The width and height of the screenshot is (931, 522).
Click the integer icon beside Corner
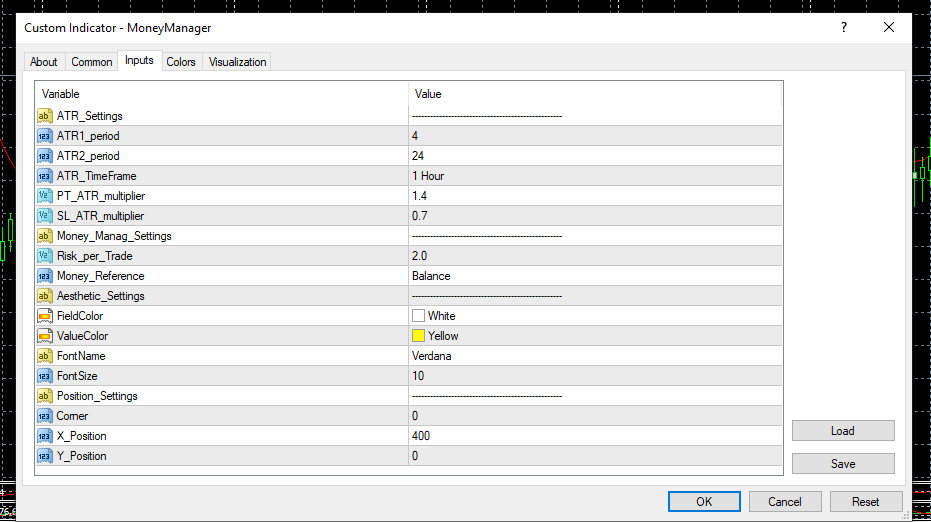click(45, 416)
